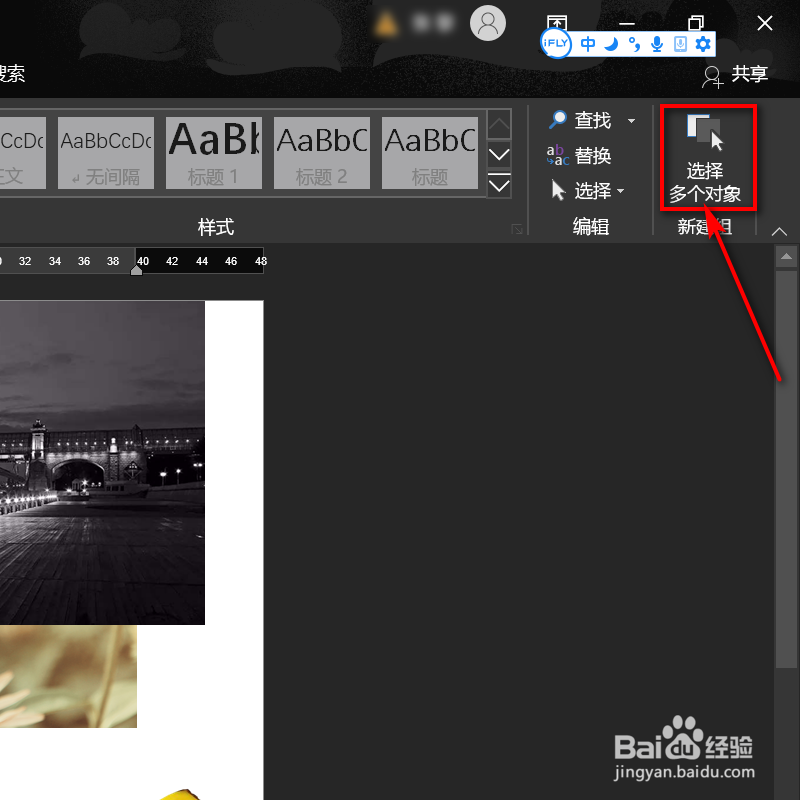Click the iFLY input method logo

555,43
